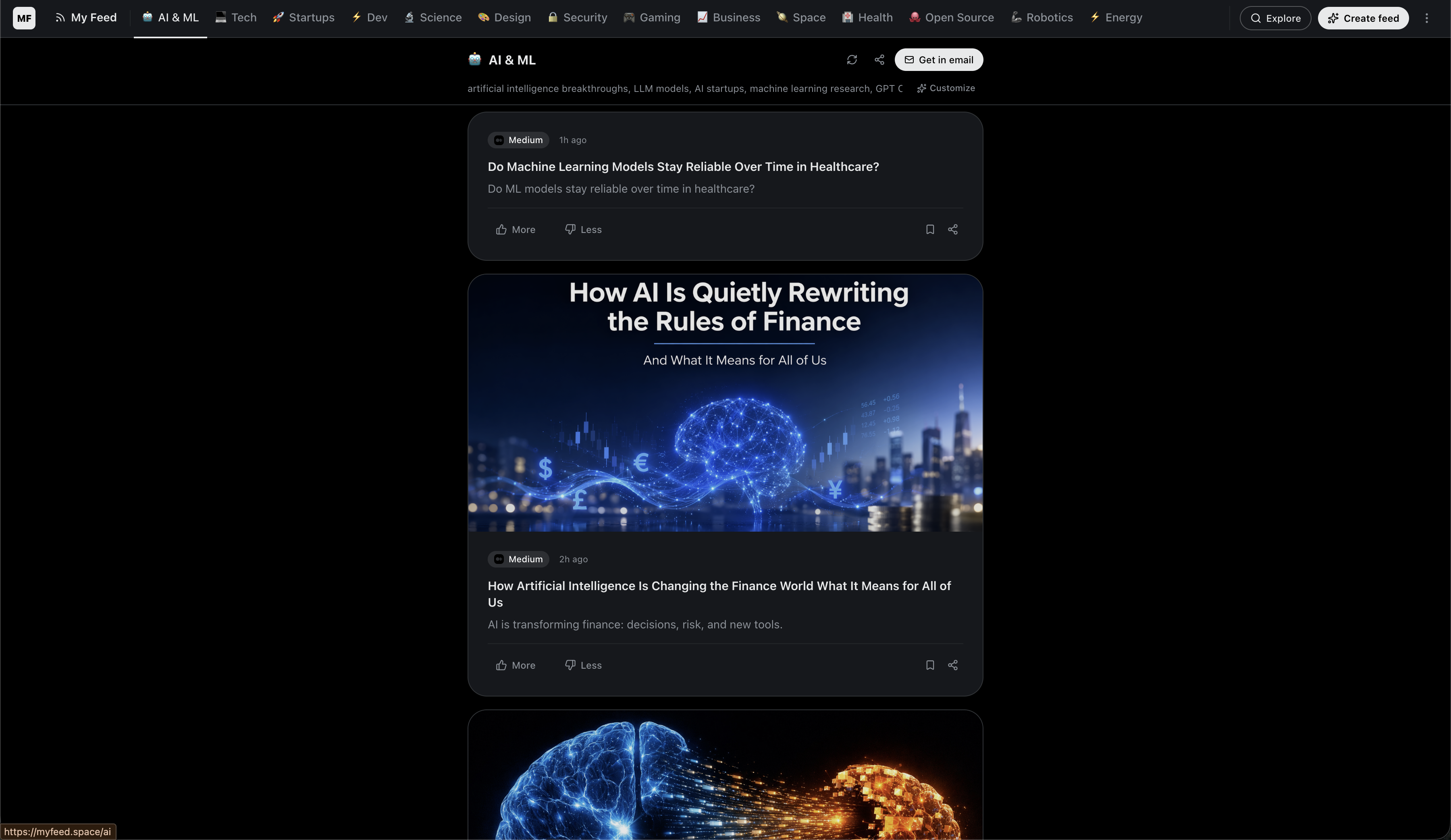Screen dimensions: 1451x840
Task: Open the MF logo on the left
Action: [x=24, y=18]
